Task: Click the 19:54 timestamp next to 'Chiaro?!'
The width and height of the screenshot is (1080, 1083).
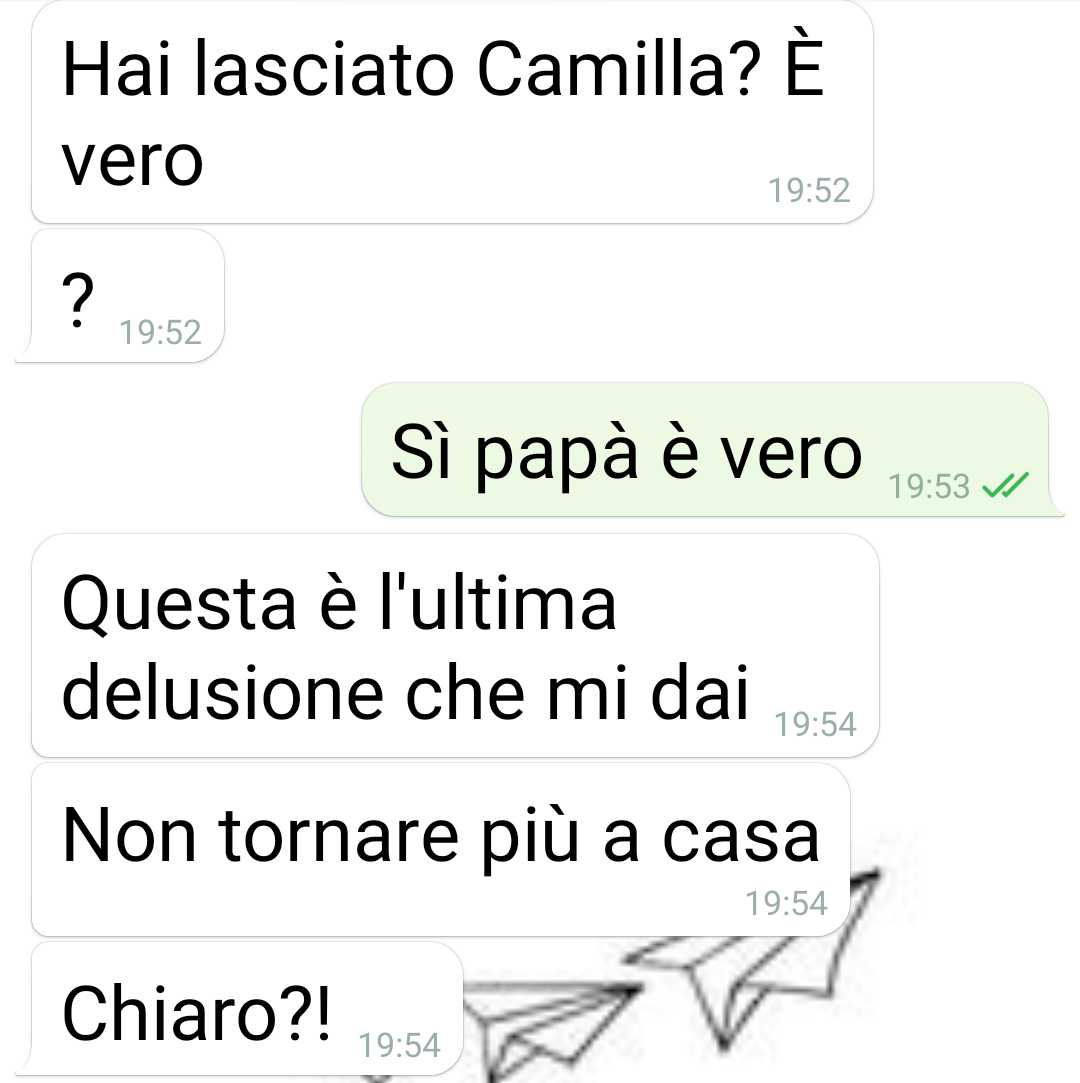Action: [399, 1045]
